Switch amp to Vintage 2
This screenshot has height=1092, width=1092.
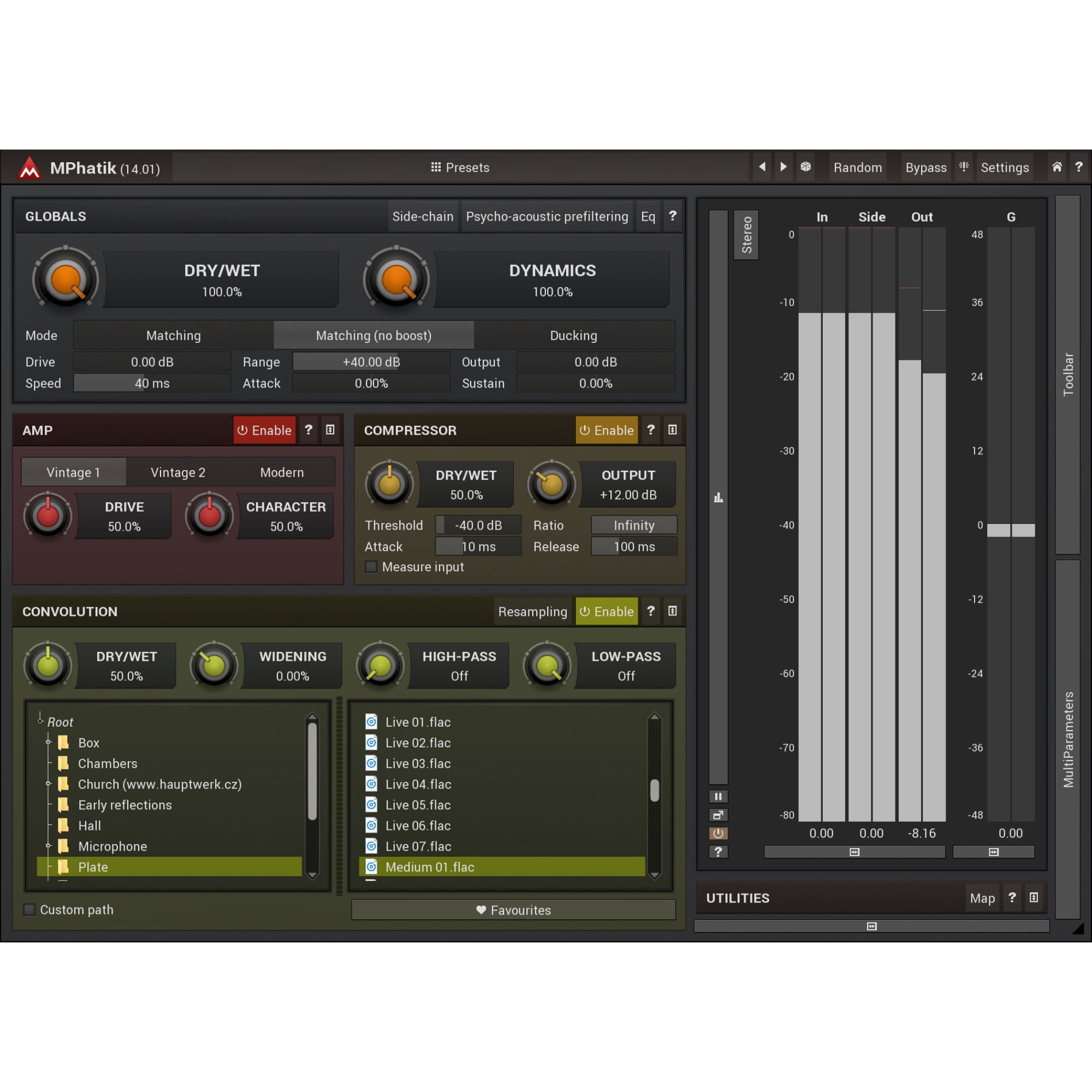(178, 472)
